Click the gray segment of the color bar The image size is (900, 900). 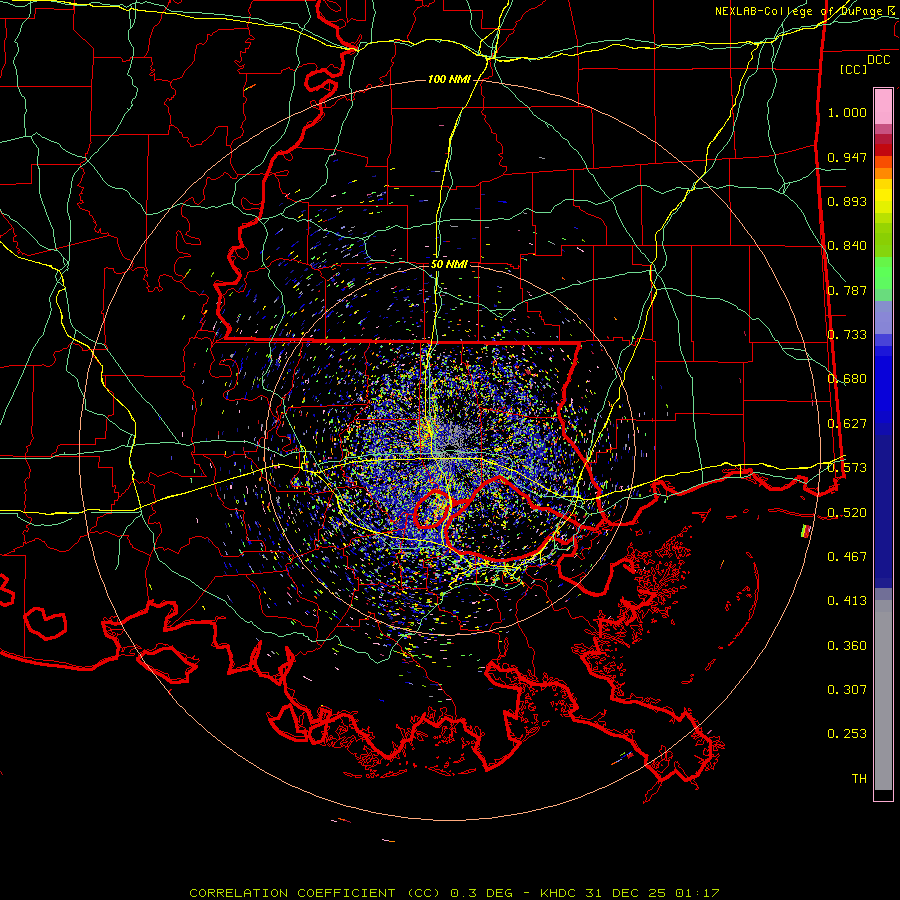pyautogui.click(x=883, y=695)
